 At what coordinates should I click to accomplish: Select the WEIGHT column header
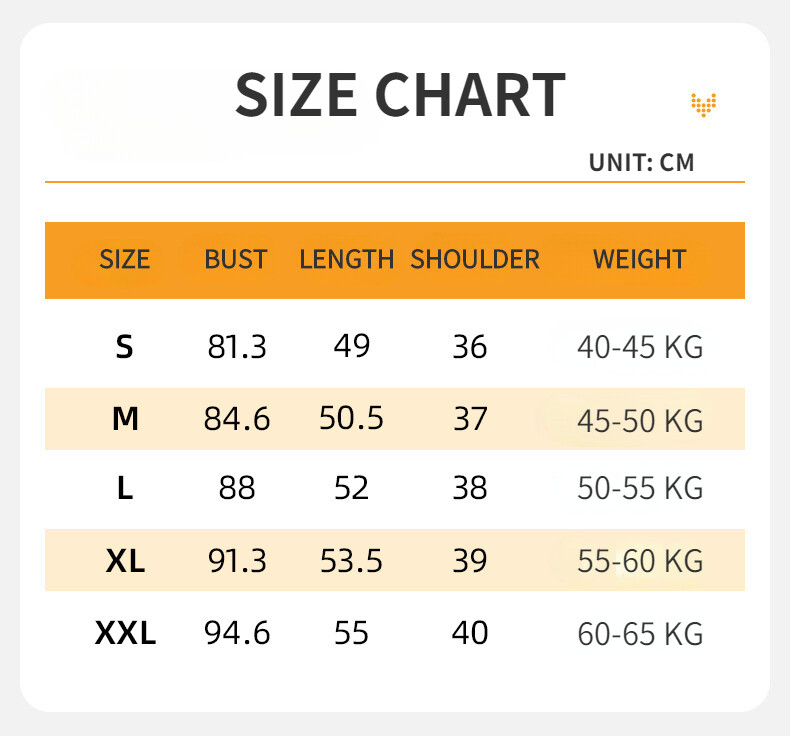coord(639,260)
